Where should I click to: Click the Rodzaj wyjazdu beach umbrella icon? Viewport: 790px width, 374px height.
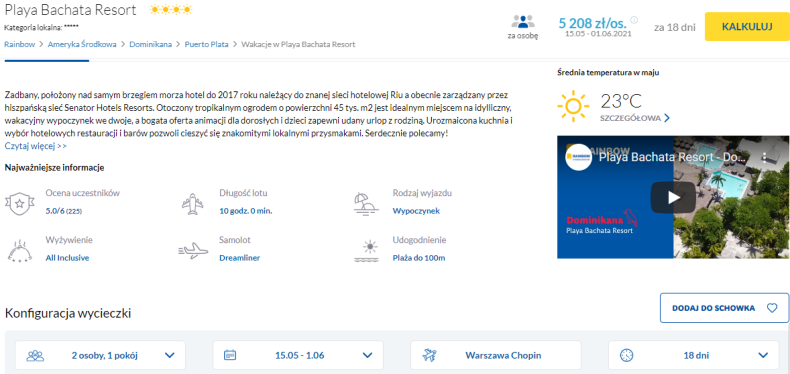[366, 203]
